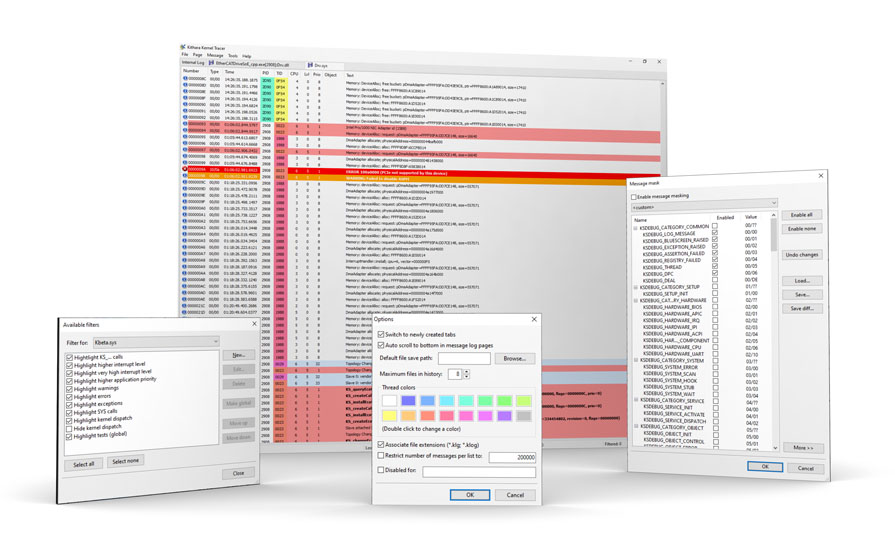Viewport: 895px width, 538px height.
Task: Switch to the Internal Log tab
Action: 193,63
